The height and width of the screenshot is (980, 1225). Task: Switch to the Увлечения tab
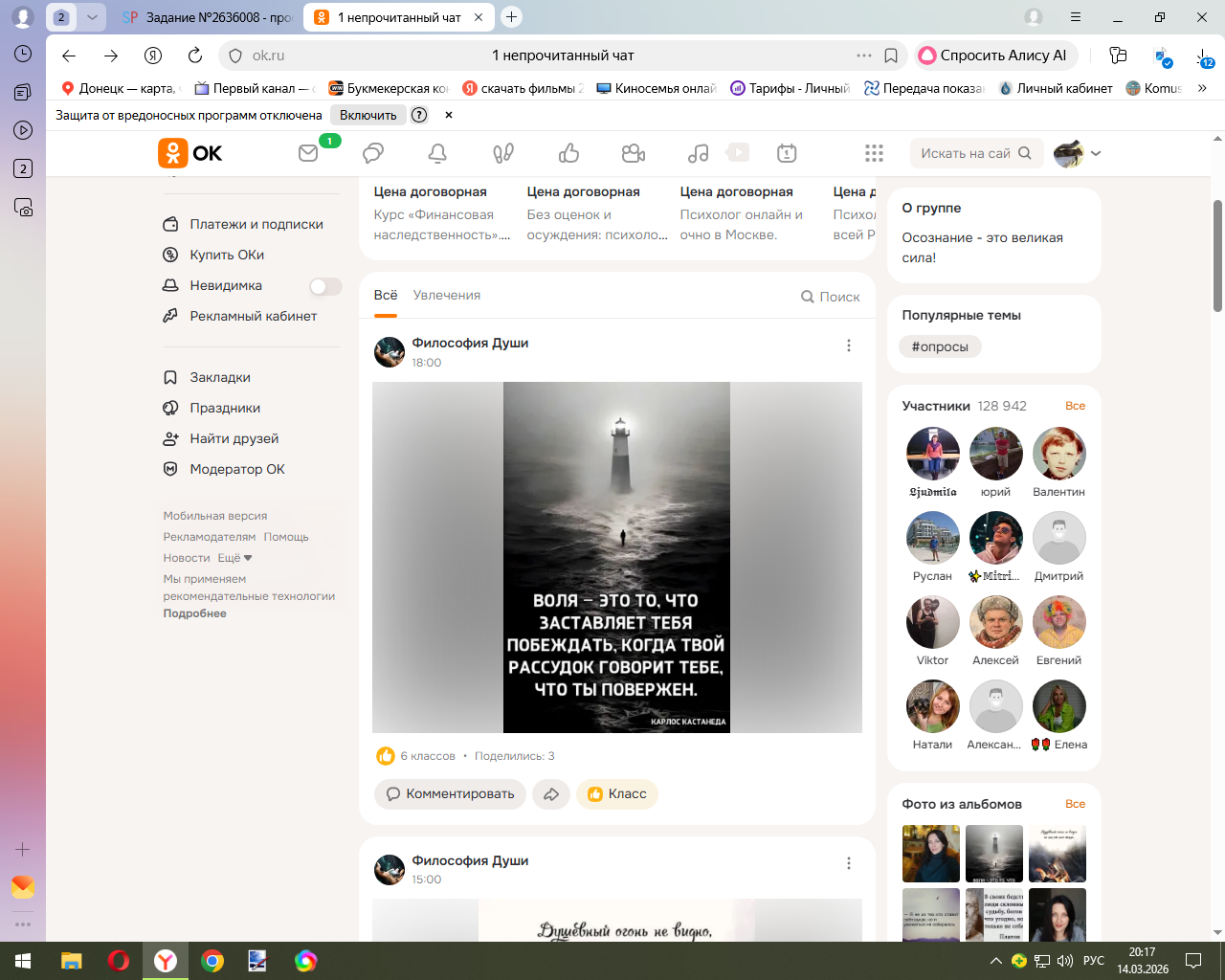click(x=447, y=296)
